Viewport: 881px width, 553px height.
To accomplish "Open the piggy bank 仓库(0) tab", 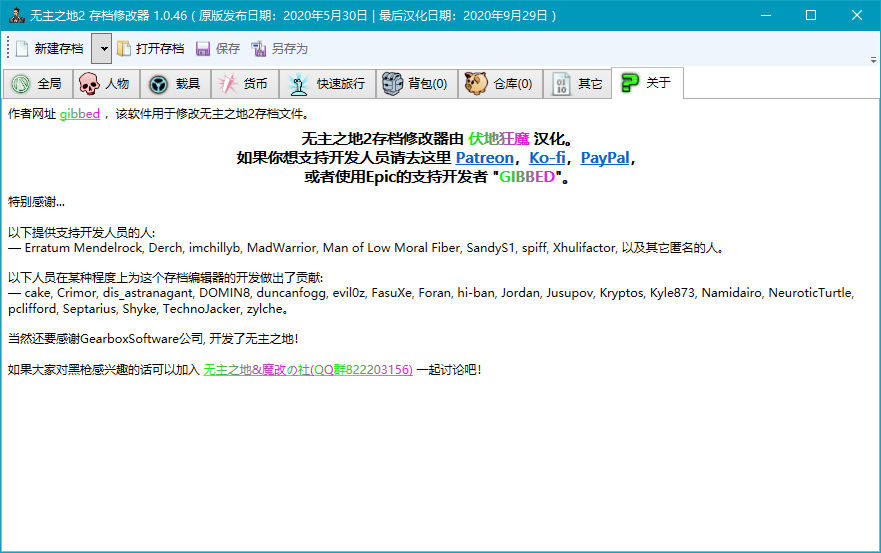I will coord(500,84).
